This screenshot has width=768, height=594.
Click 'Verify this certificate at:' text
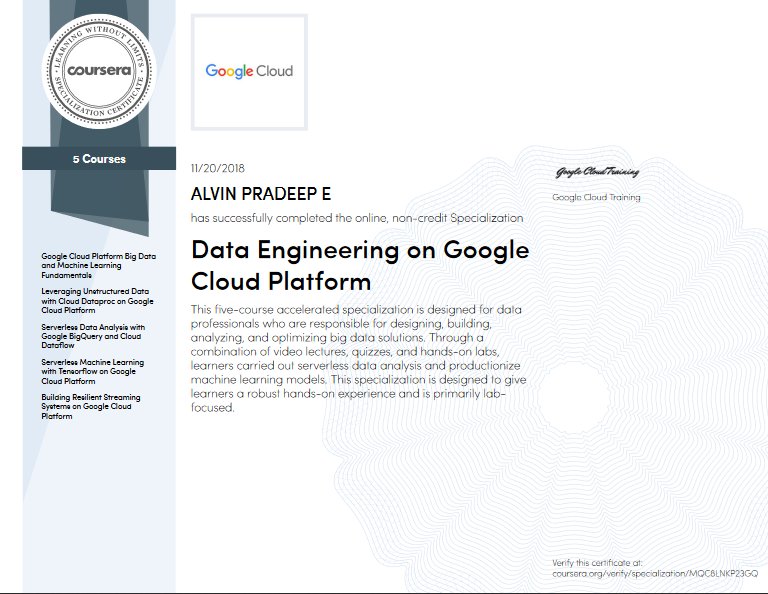click(x=597, y=563)
